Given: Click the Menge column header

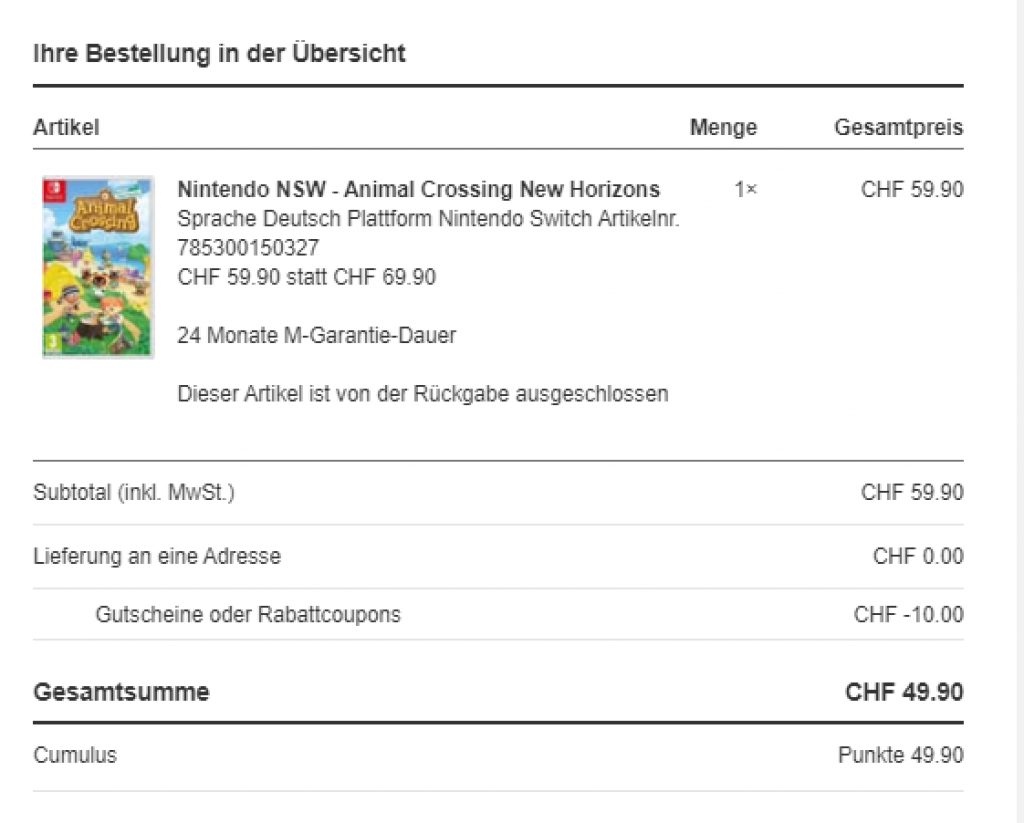Looking at the screenshot, I should click(723, 127).
